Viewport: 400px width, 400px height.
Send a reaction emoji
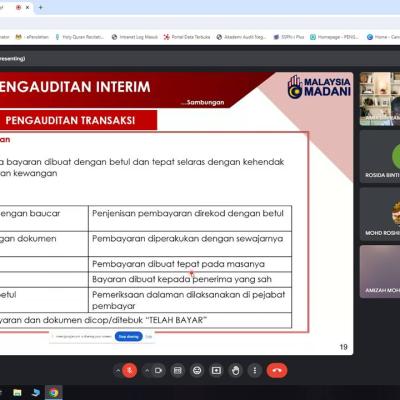pyautogui.click(x=197, y=370)
